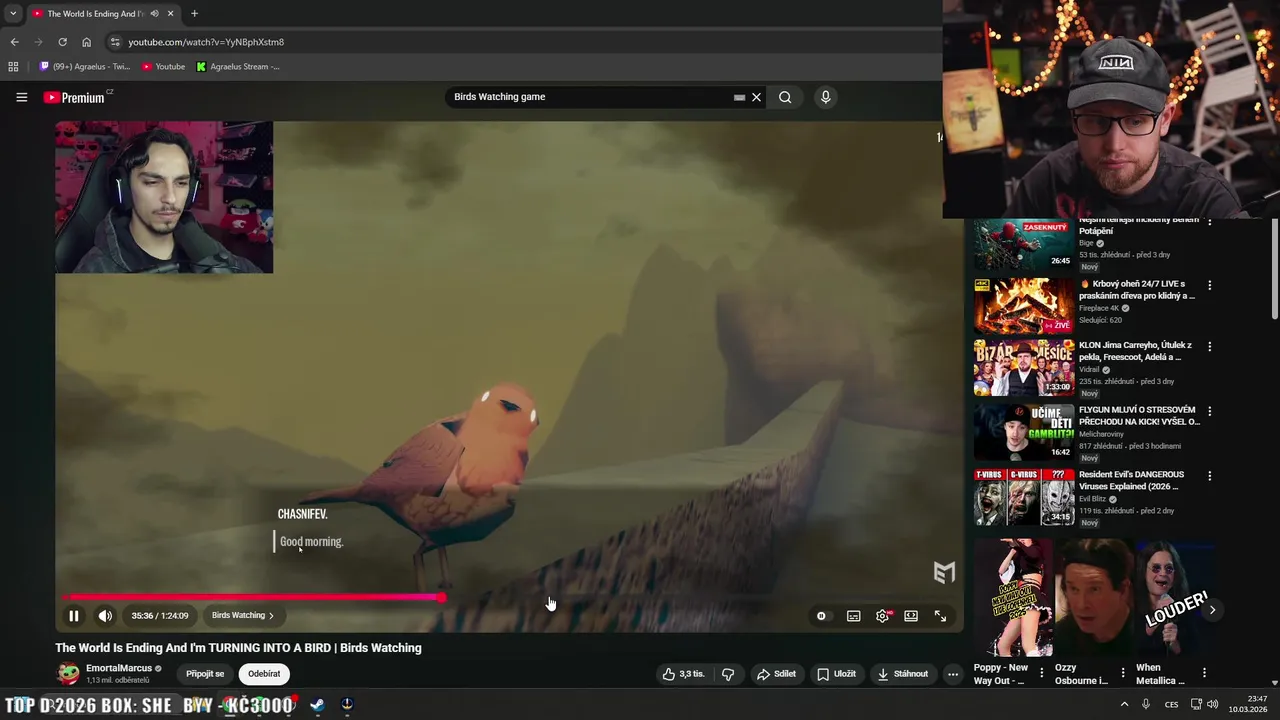Mute tab via speaker icon on tab
The height and width of the screenshot is (720, 1280).
point(154,14)
